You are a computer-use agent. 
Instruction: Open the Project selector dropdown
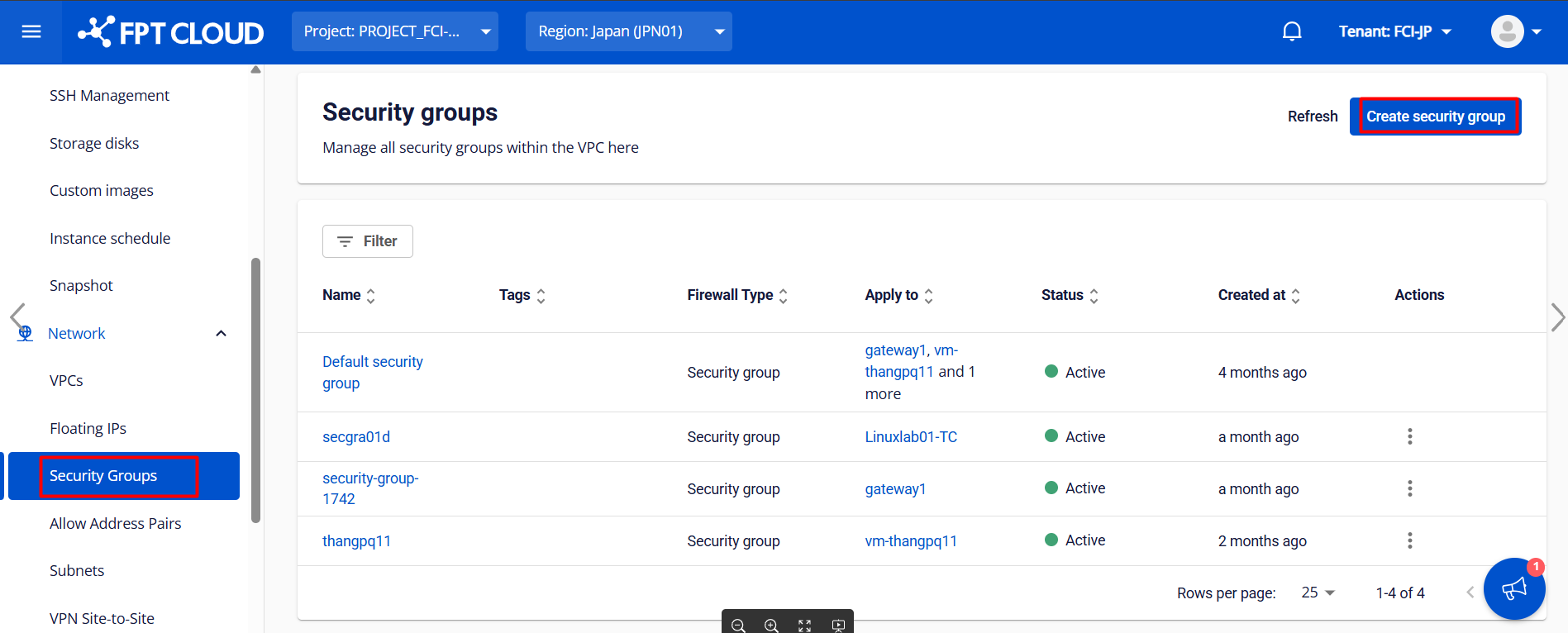coord(395,31)
